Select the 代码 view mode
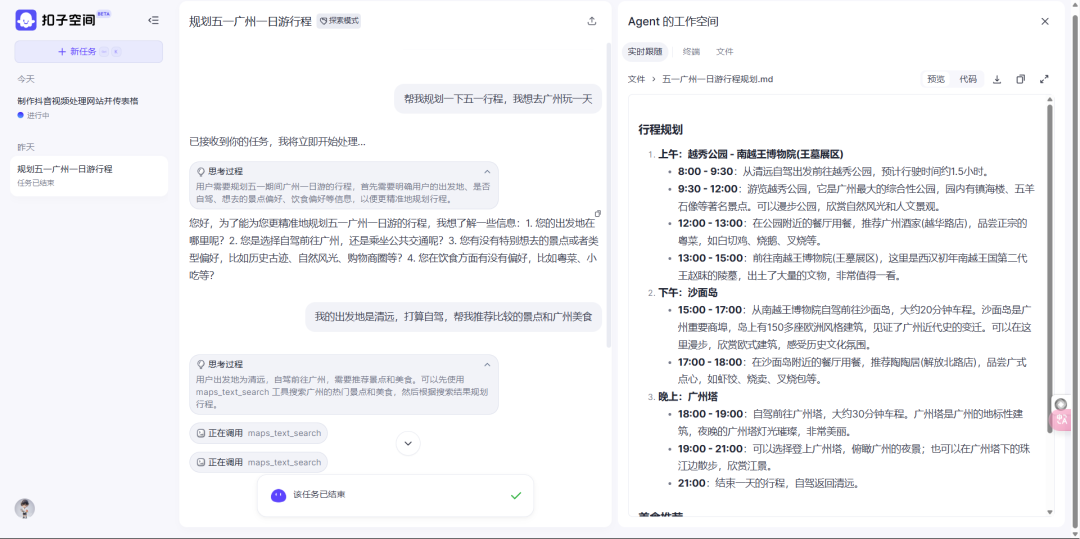Viewport: 1080px width, 539px height. tap(968, 79)
